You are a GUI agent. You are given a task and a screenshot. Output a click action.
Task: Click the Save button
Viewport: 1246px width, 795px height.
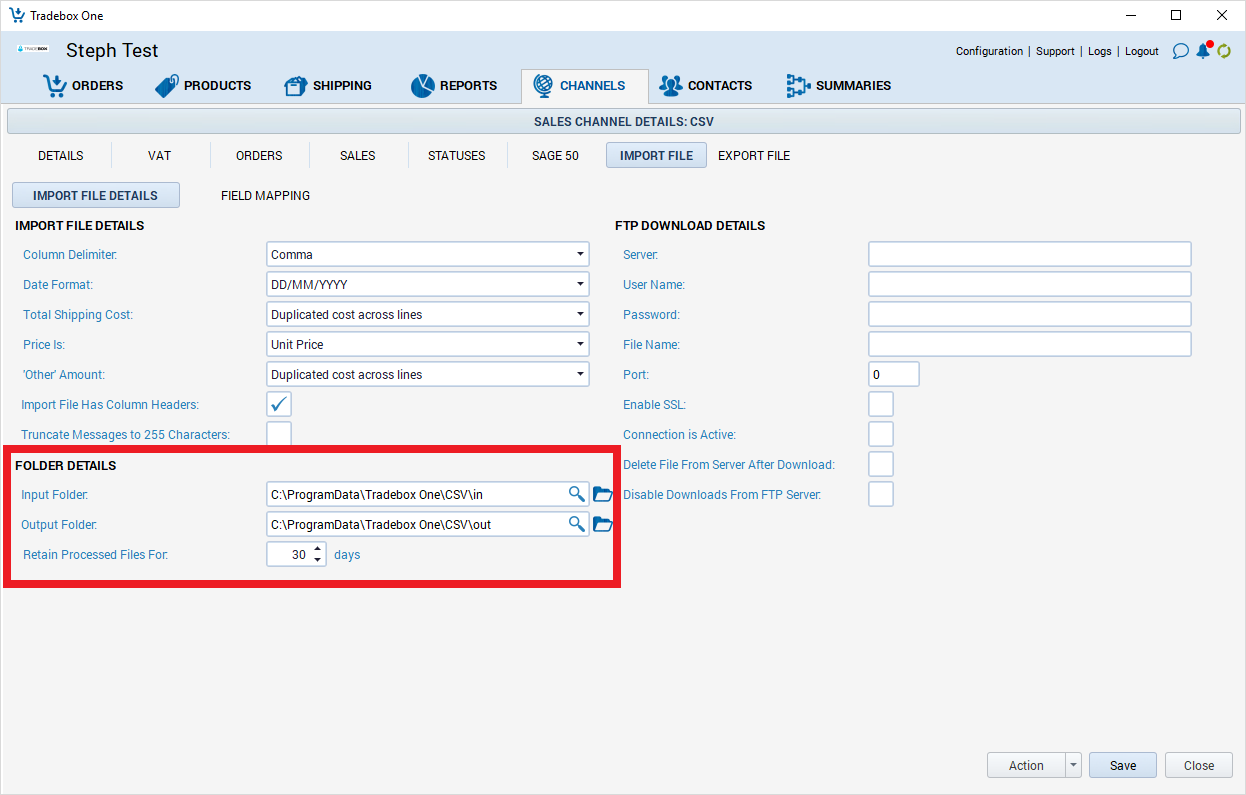click(1123, 765)
